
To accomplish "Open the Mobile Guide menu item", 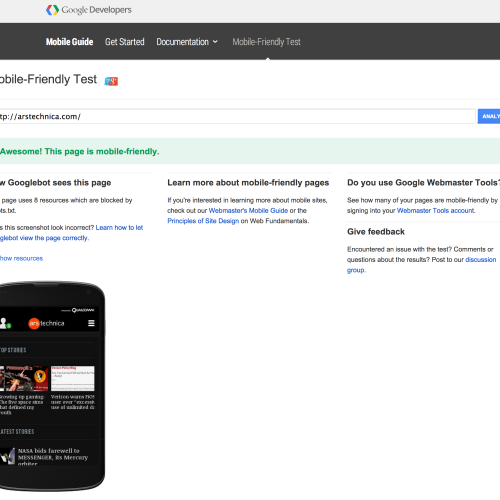I will 69,42.
